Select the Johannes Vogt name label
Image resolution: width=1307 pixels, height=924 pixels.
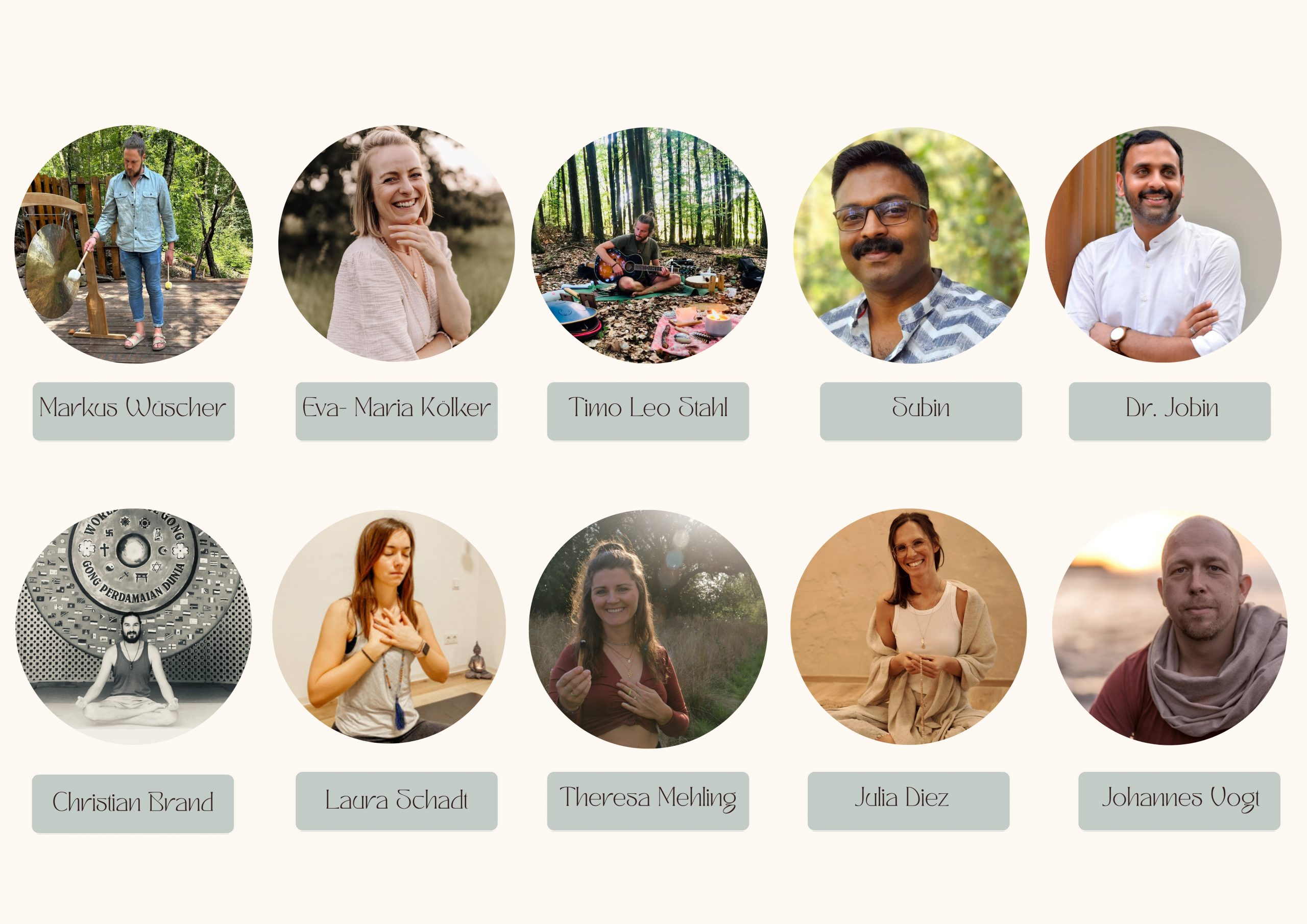click(1179, 801)
